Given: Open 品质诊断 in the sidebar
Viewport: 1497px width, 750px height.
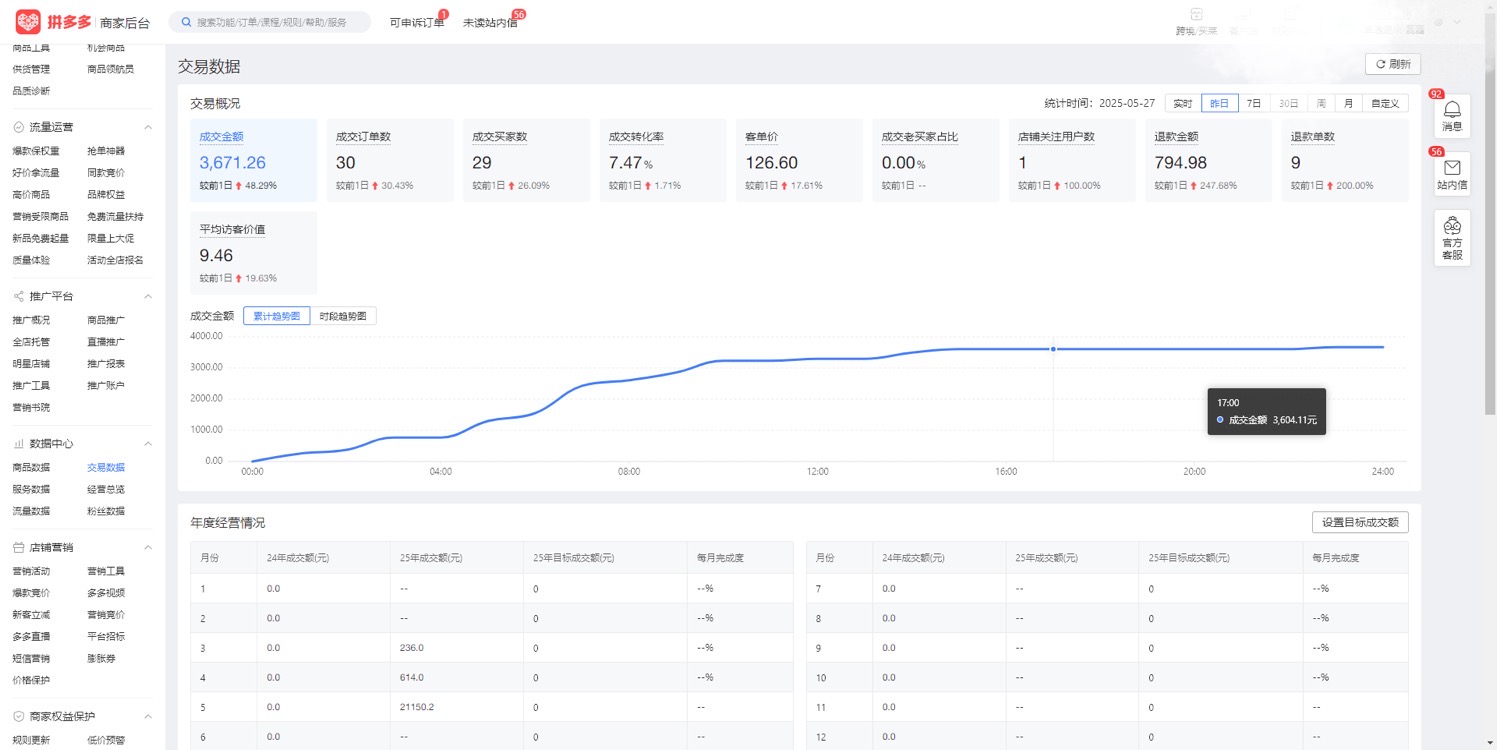Looking at the screenshot, I should (31, 91).
